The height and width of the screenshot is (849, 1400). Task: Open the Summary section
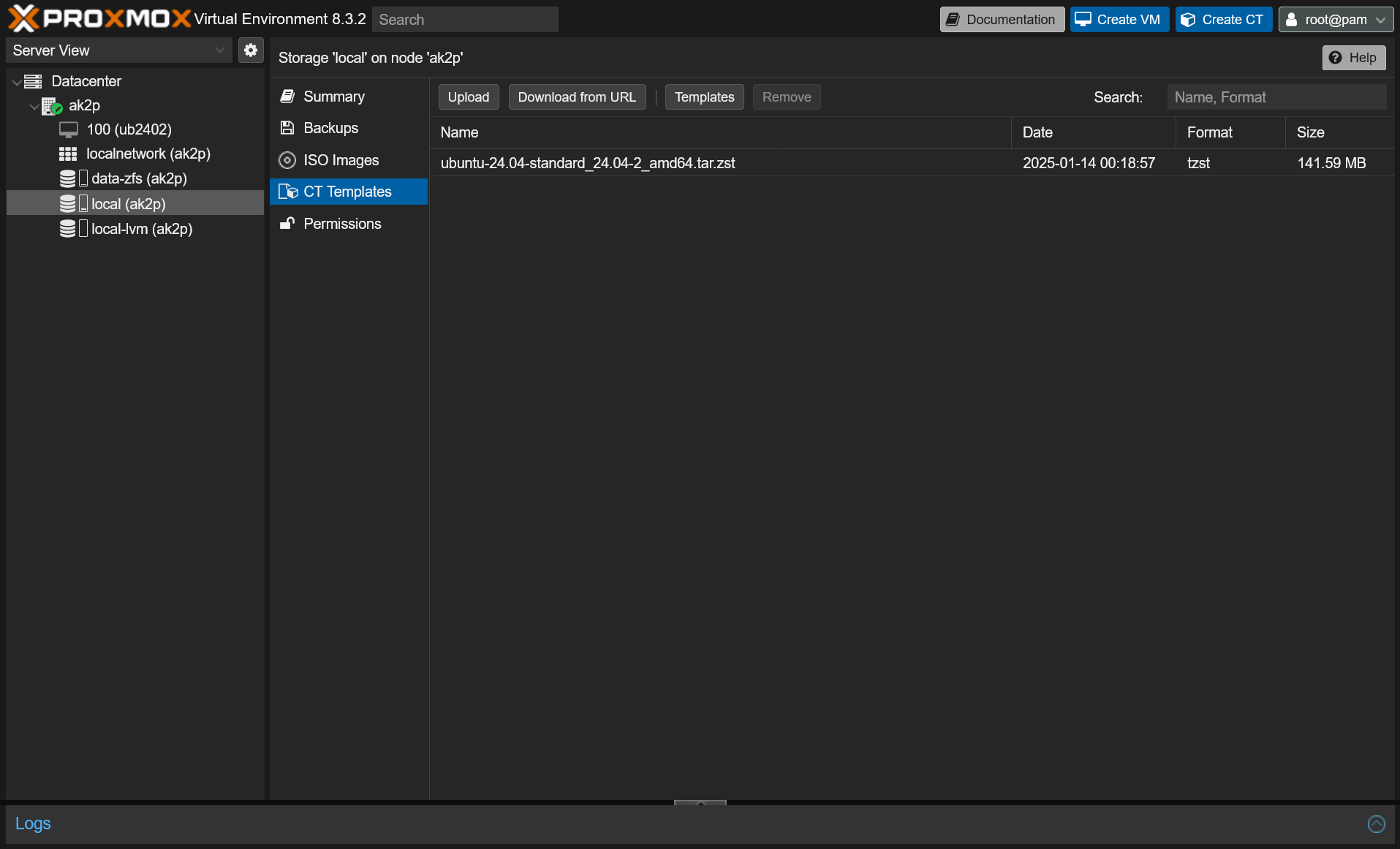(349, 97)
